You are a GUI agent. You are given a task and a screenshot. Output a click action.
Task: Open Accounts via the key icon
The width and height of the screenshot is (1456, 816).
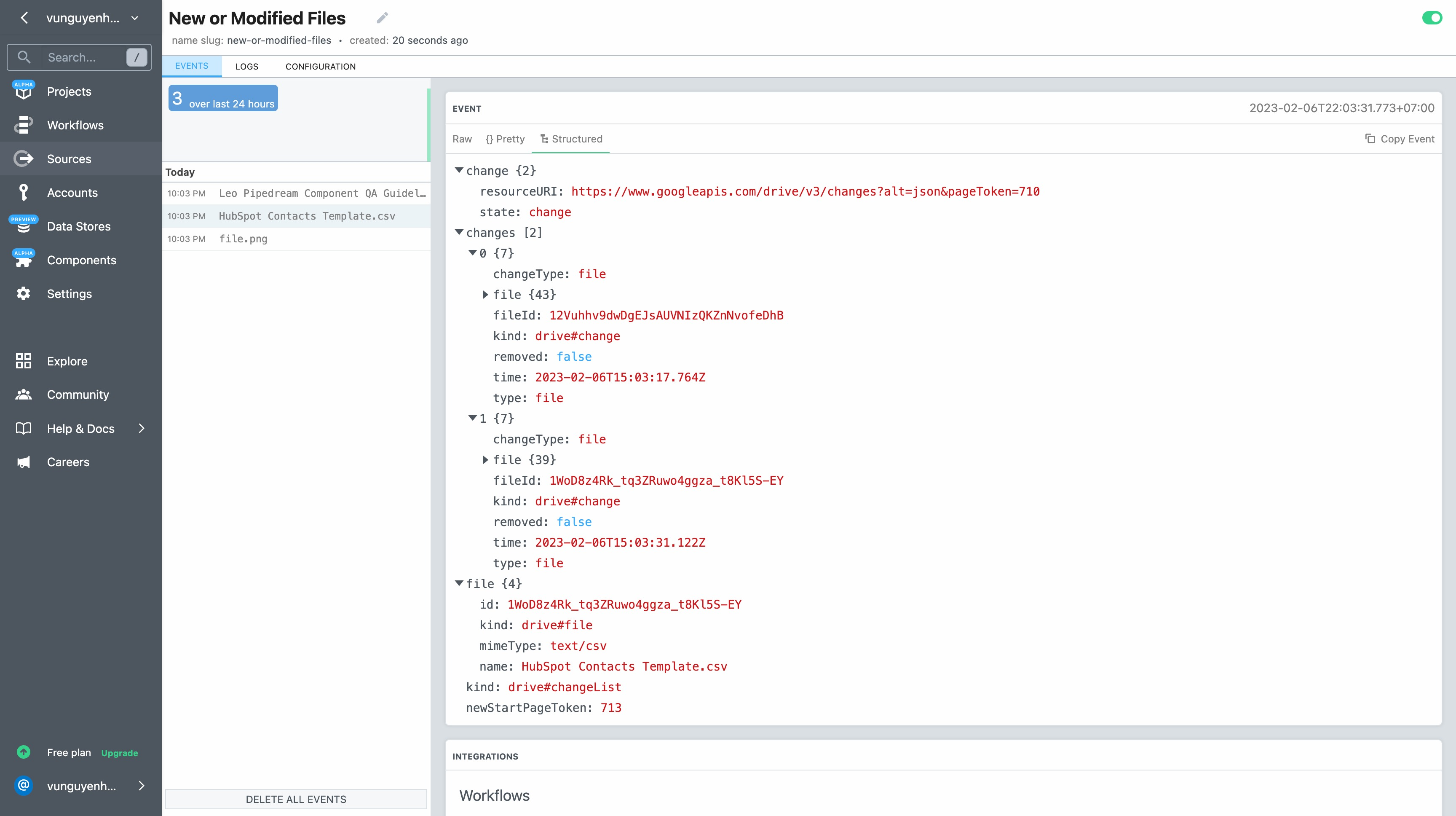click(x=23, y=192)
